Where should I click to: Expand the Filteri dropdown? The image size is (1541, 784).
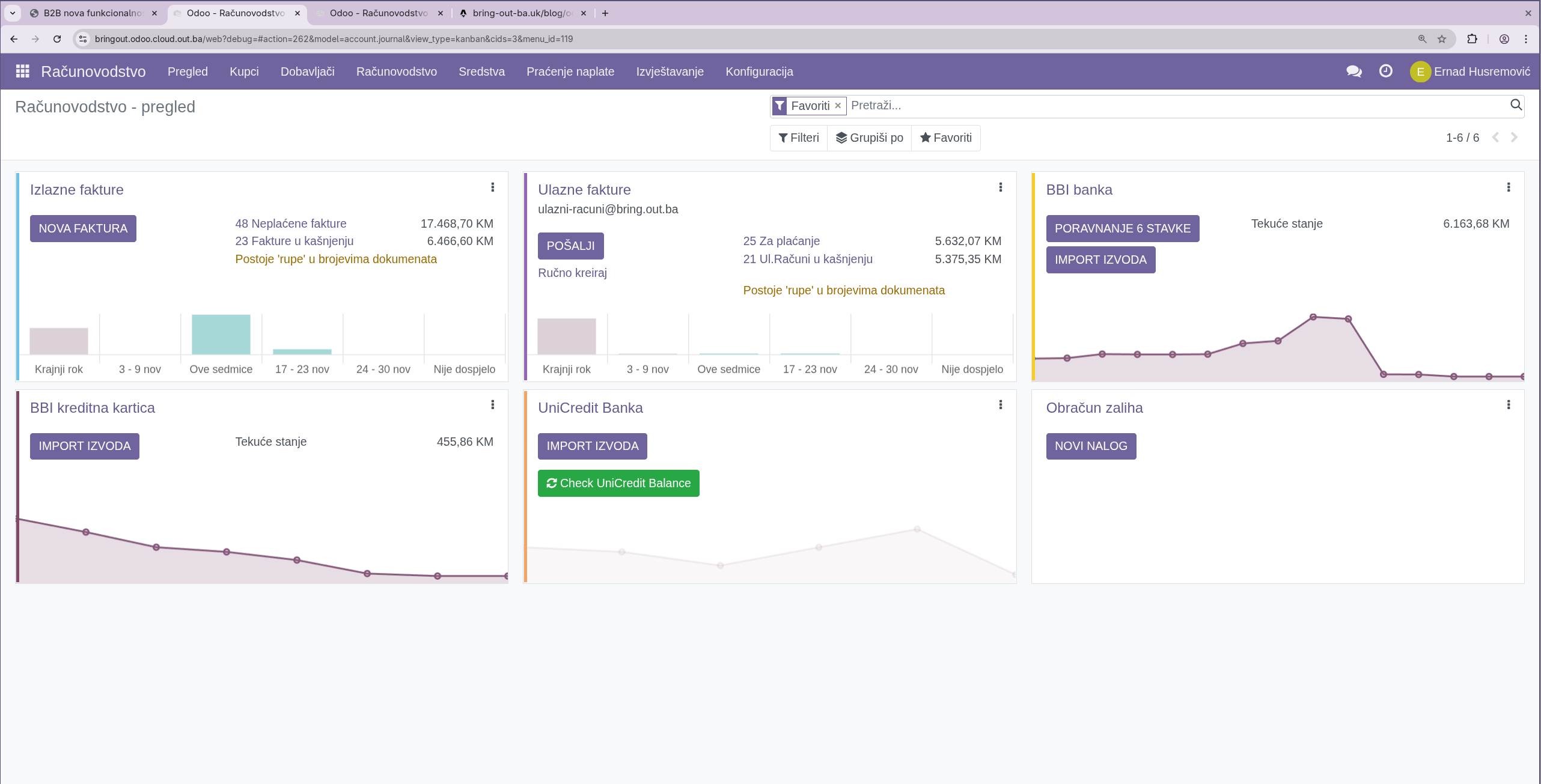click(798, 138)
